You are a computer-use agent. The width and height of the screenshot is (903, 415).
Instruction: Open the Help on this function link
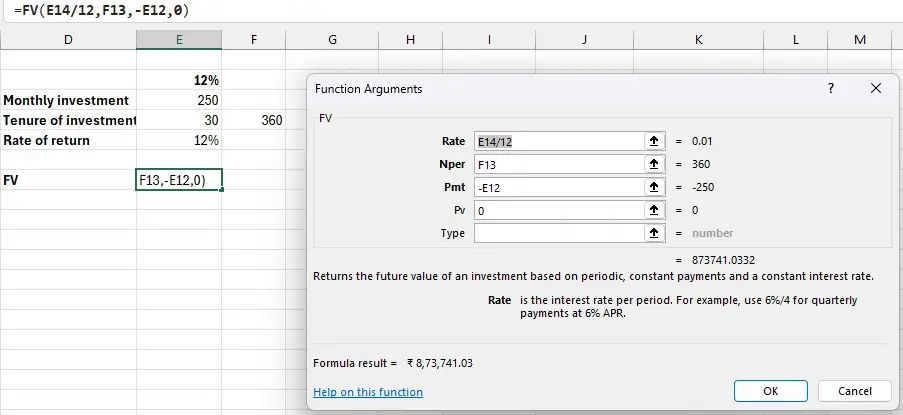(367, 392)
